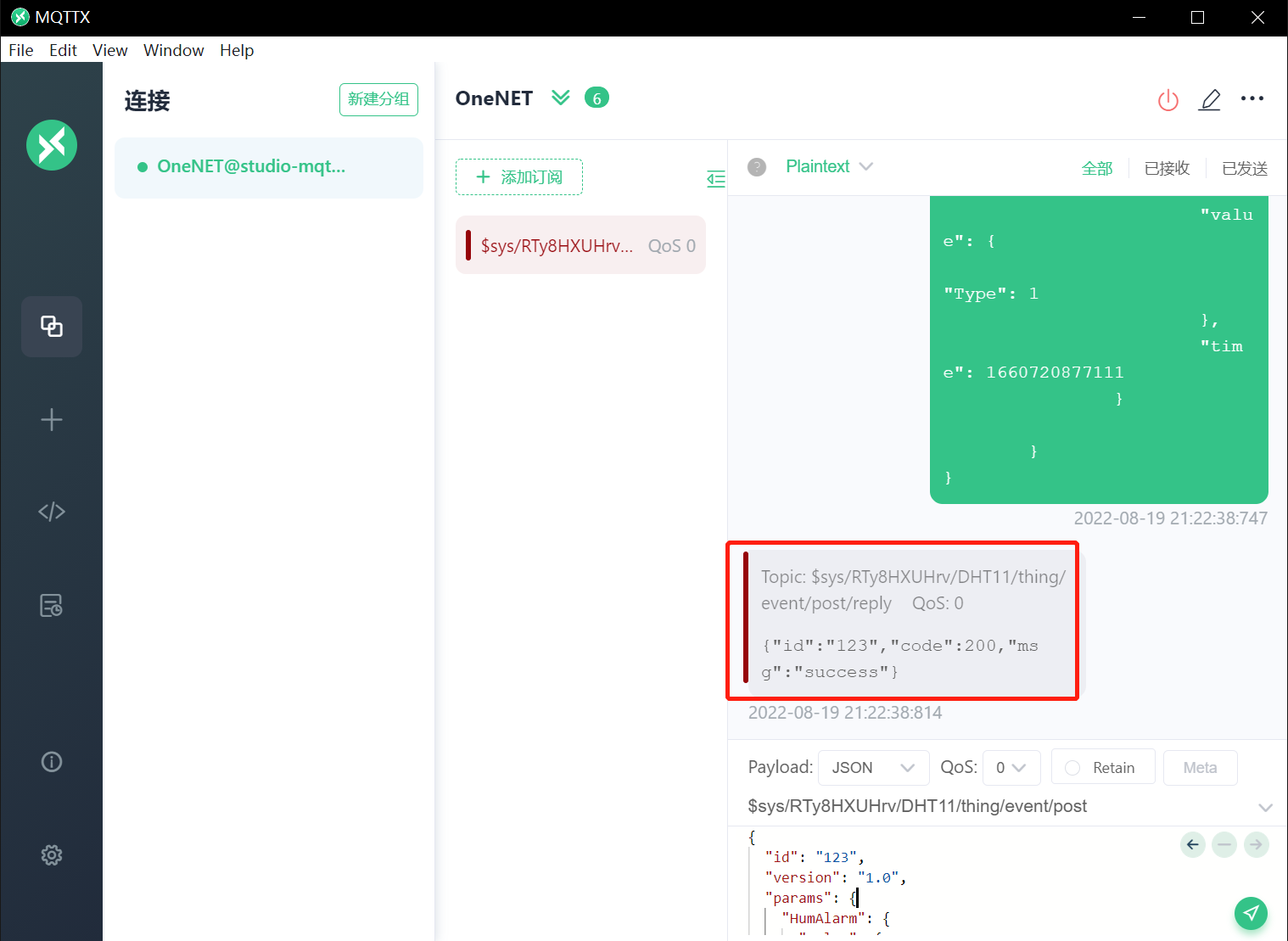The height and width of the screenshot is (941, 1288).
Task: Click the MQTTX logo in sidebar
Action: point(52,145)
